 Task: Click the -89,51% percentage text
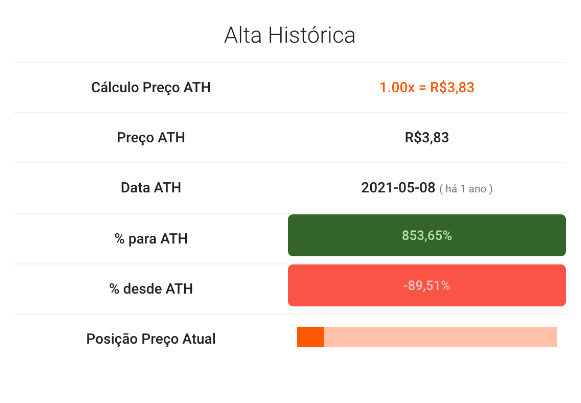coord(427,286)
